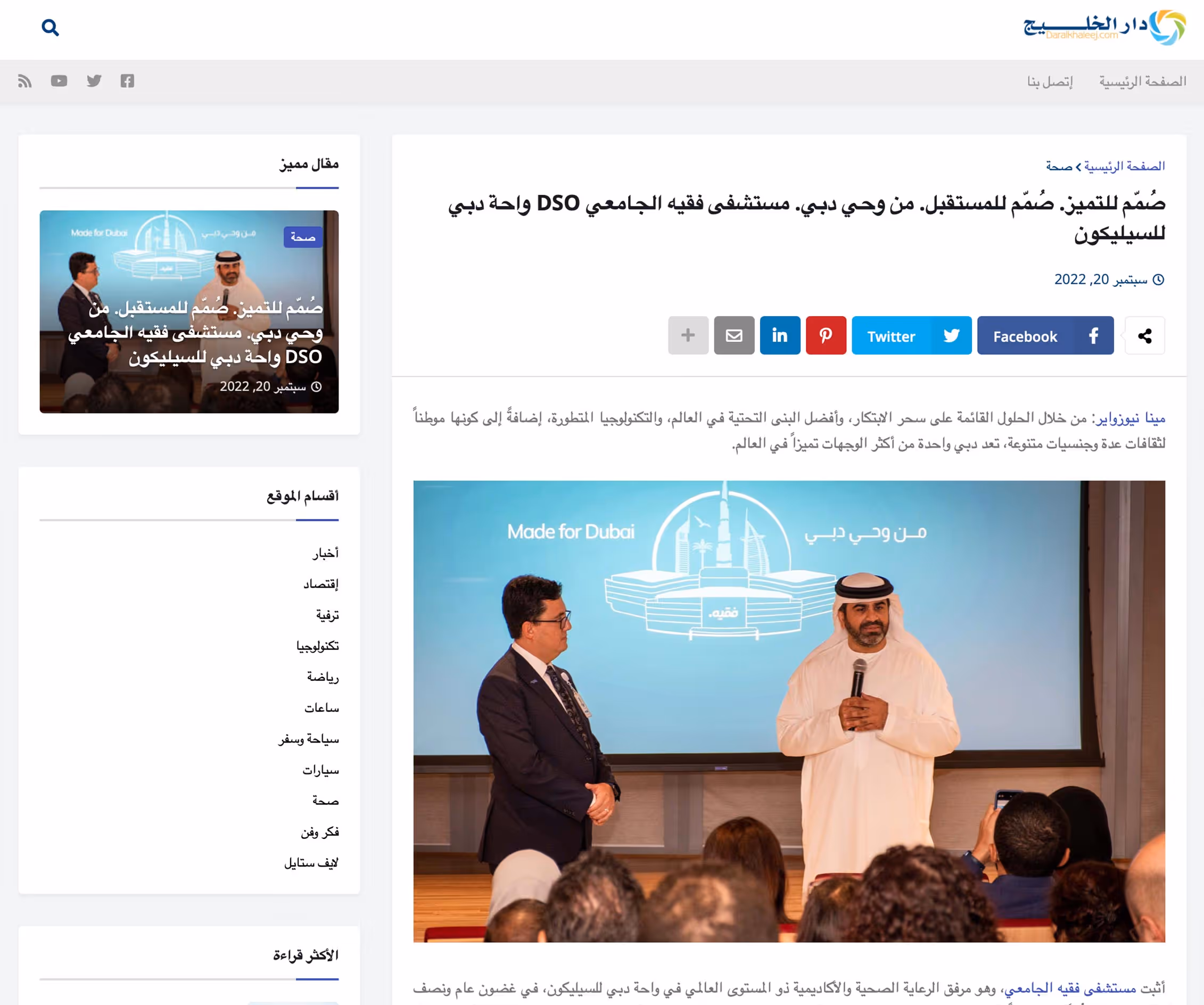The height and width of the screenshot is (1005, 1204).
Task: Open the Facebook header icon
Action: 127,81
